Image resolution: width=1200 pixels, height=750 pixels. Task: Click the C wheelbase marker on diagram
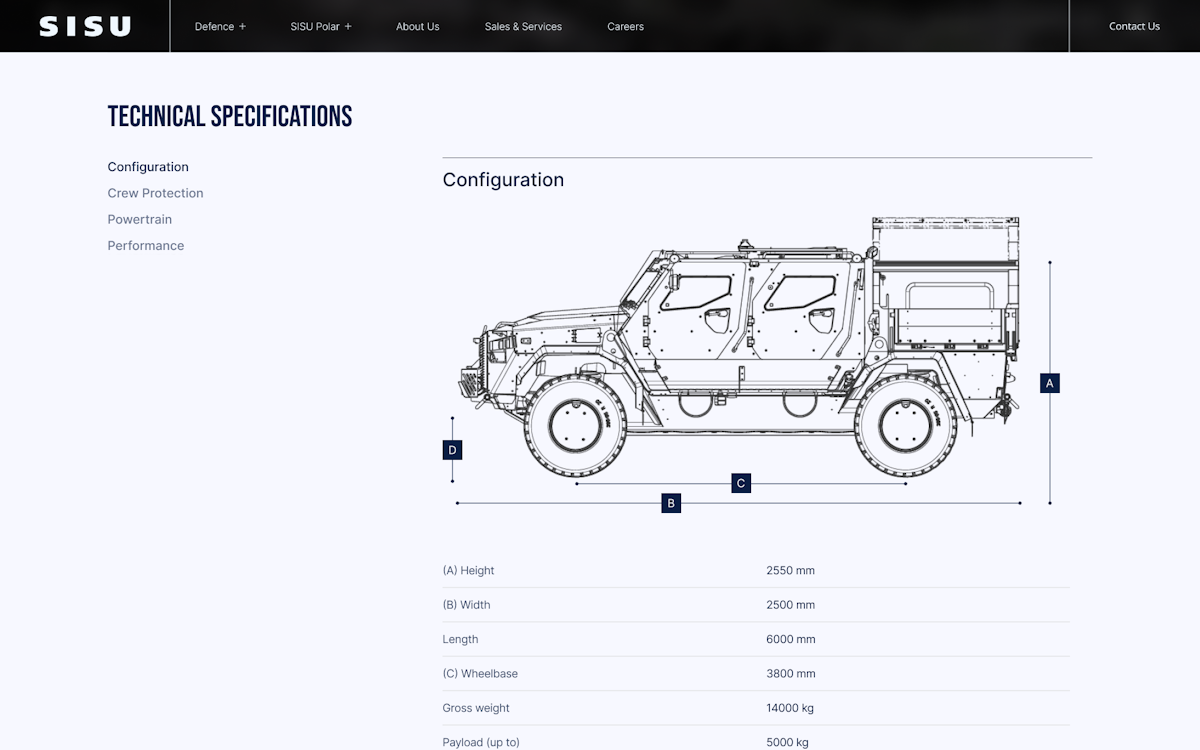pyautogui.click(x=741, y=483)
